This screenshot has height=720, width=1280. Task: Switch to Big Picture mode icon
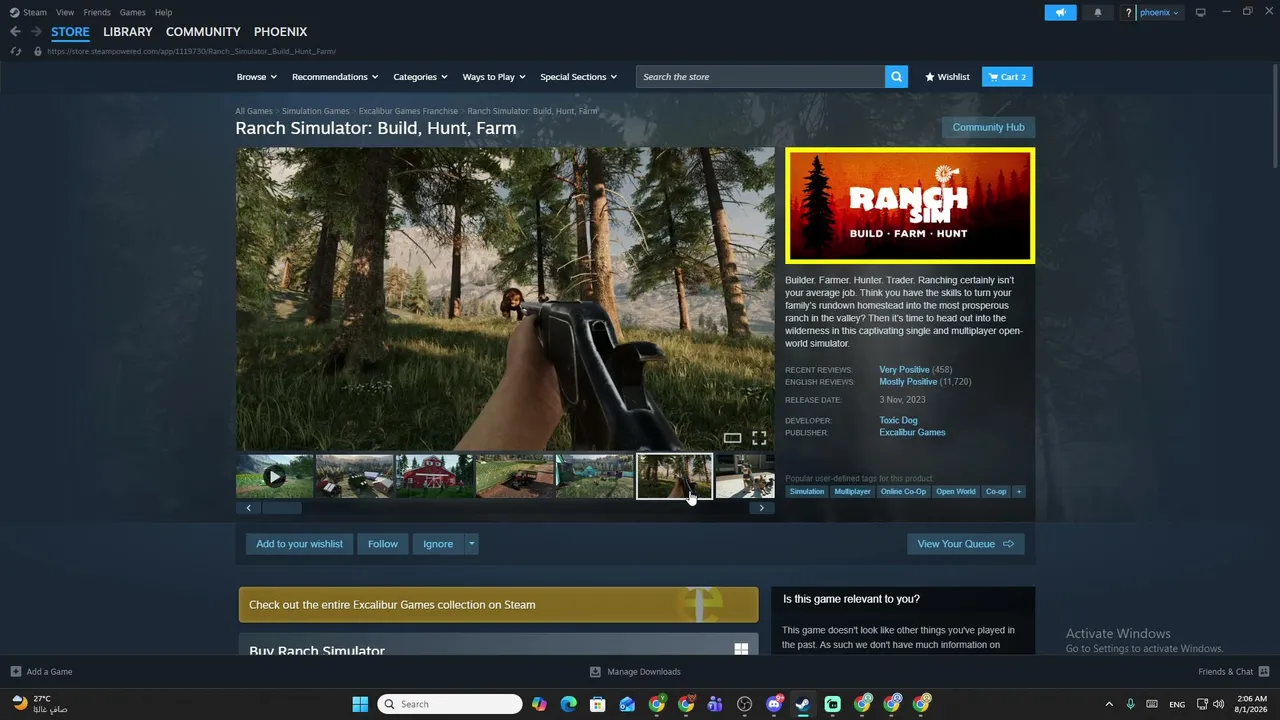tap(1200, 12)
